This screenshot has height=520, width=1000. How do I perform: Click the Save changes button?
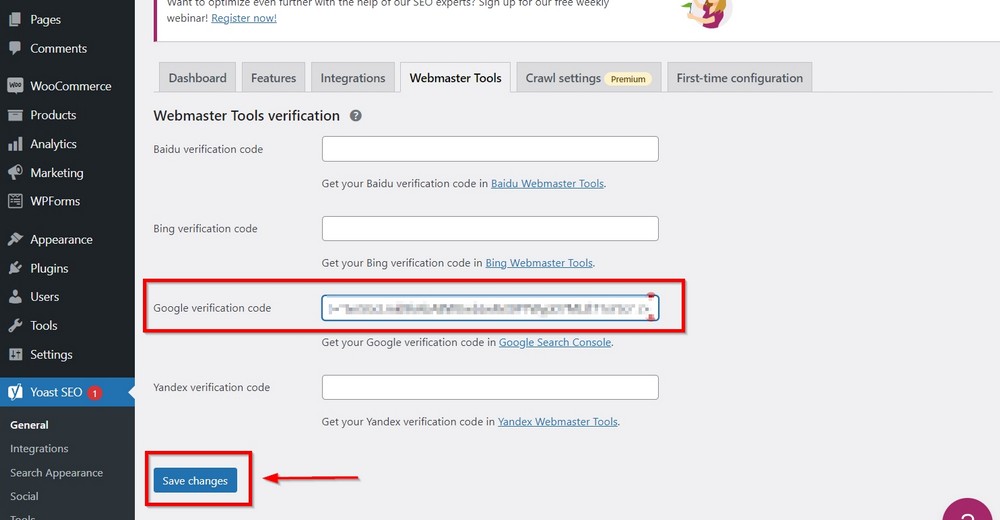click(195, 480)
